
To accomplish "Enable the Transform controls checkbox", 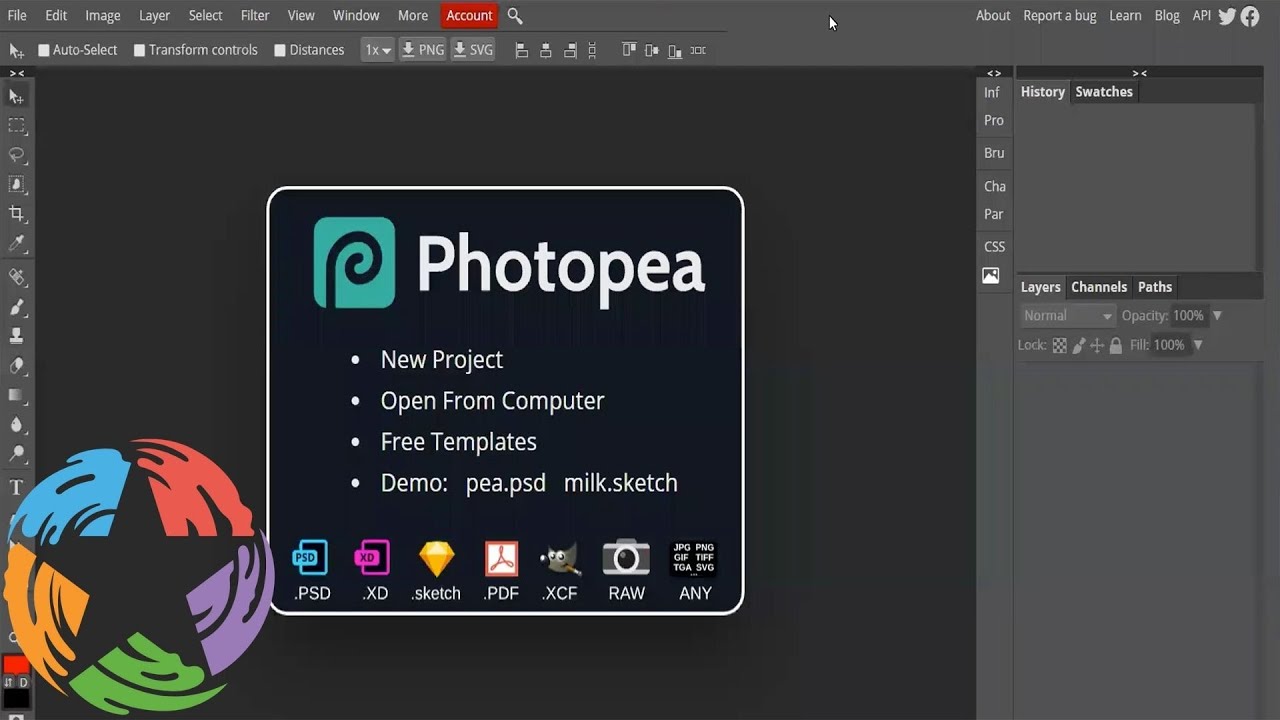I will click(x=140, y=50).
